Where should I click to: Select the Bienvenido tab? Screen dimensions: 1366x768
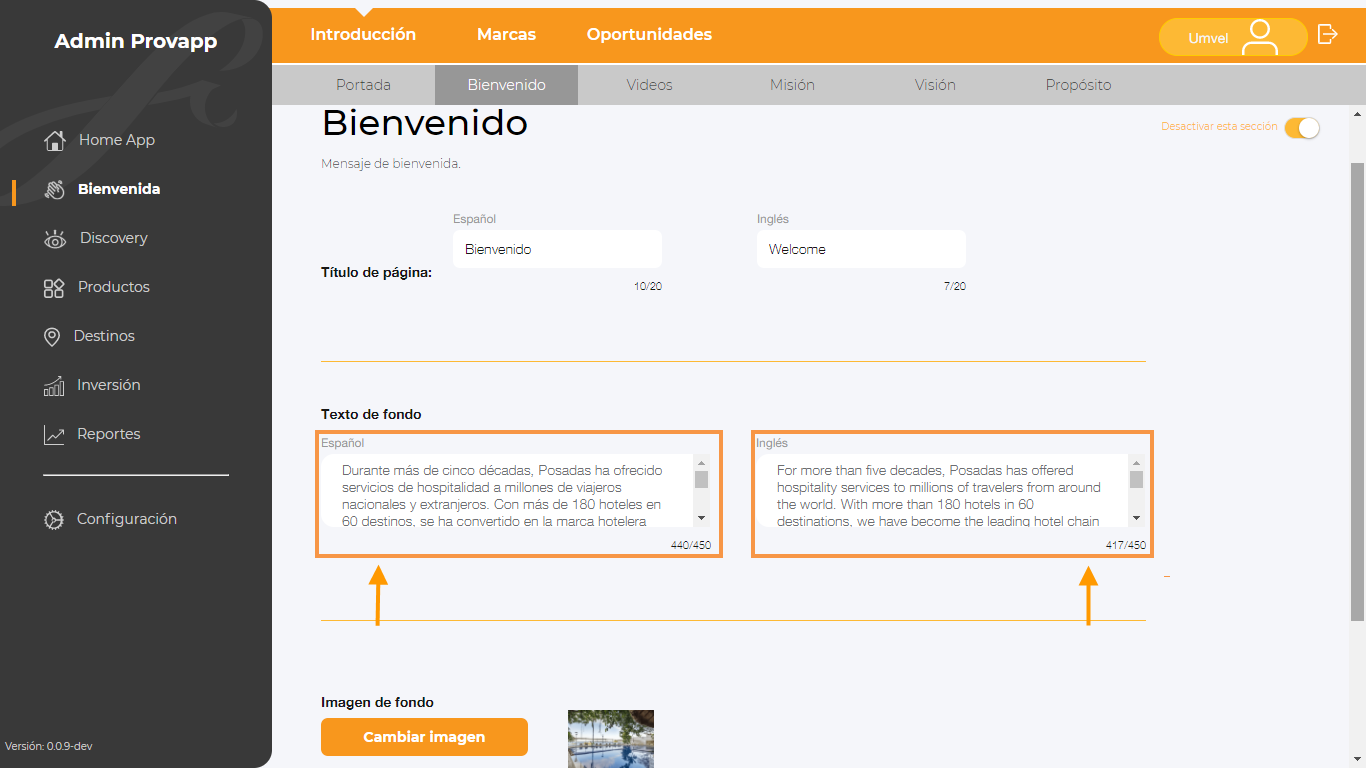[506, 85]
